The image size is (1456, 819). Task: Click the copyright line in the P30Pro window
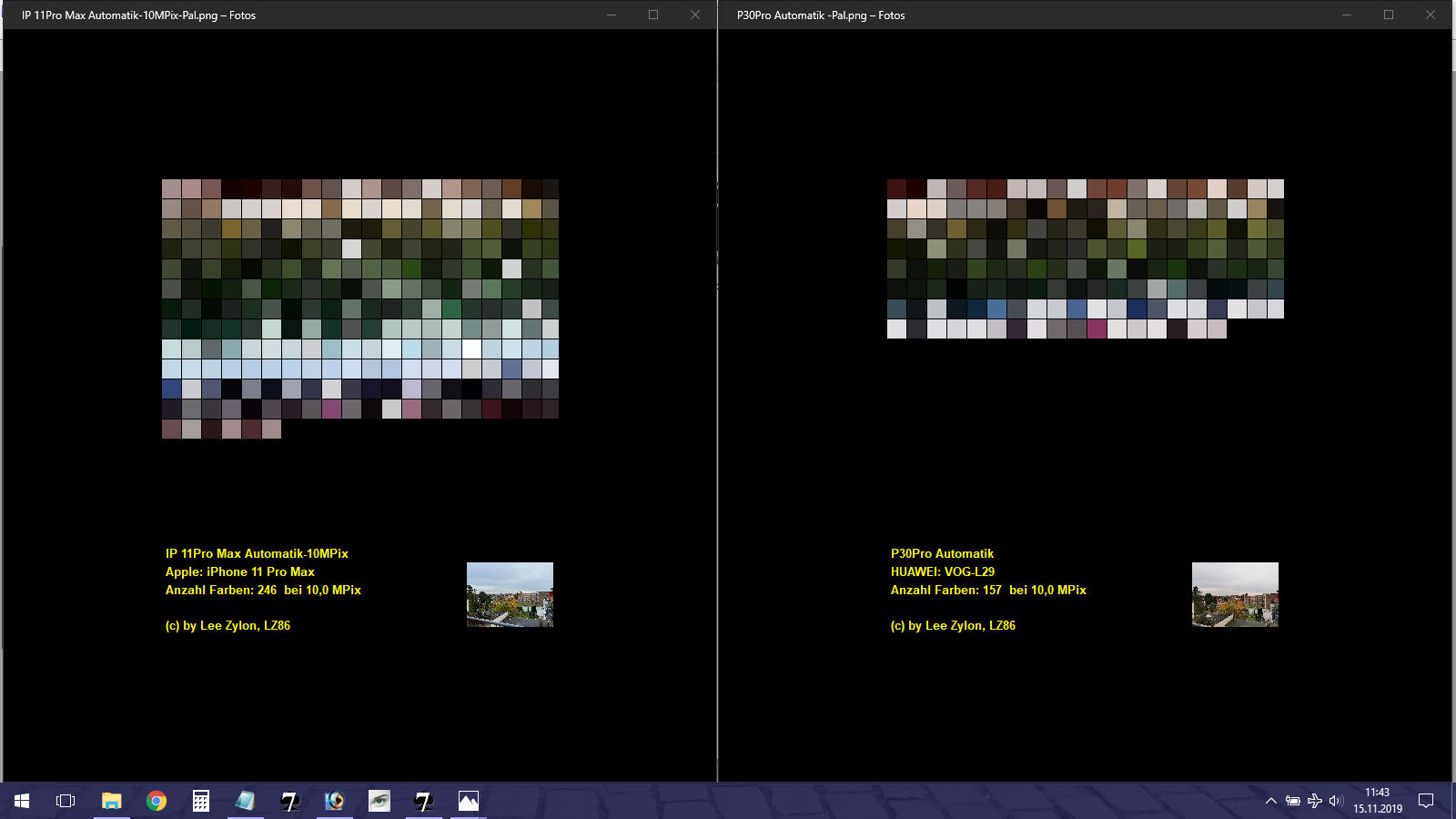pos(953,625)
